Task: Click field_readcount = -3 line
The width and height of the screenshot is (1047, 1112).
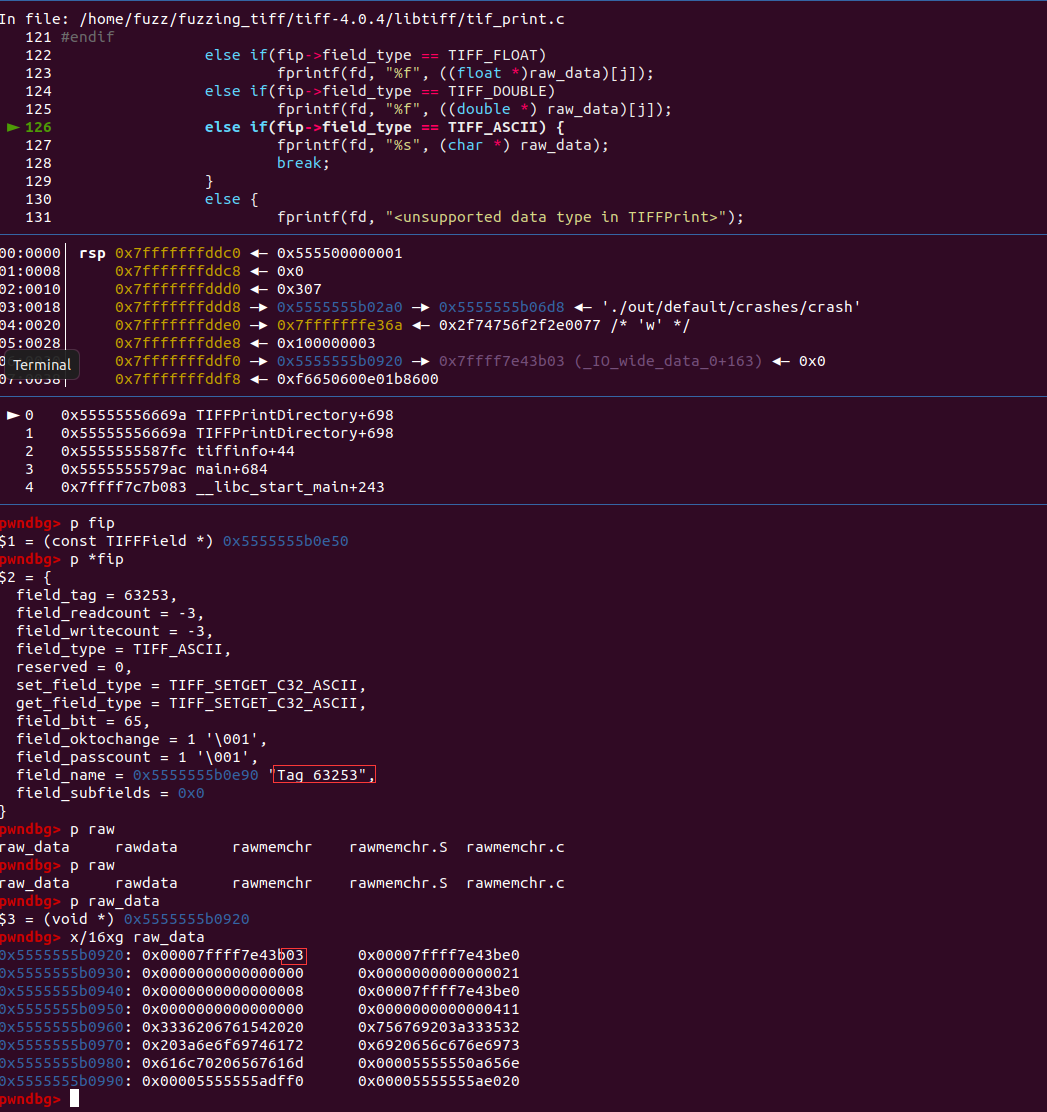Action: point(110,613)
